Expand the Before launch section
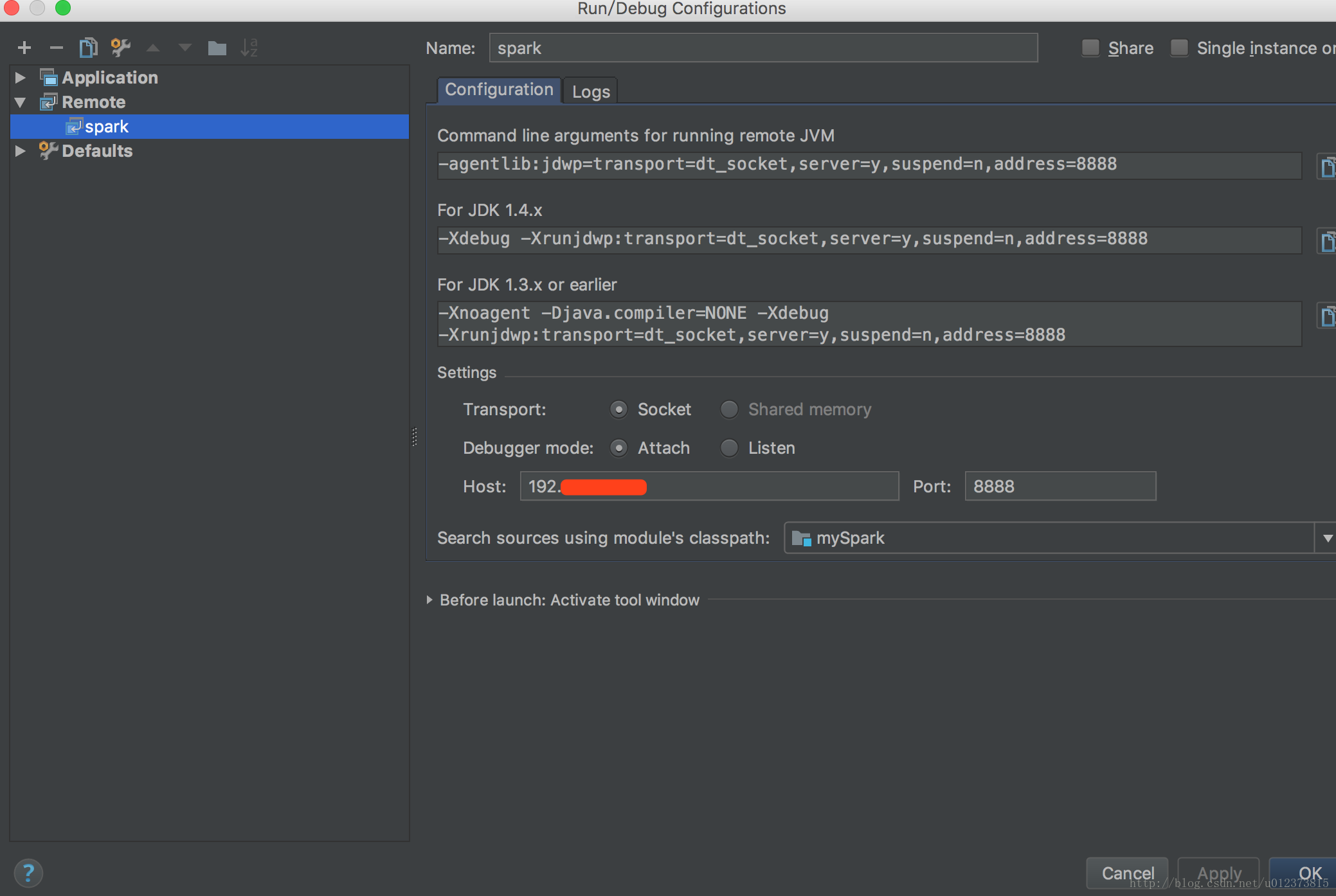Screen dimensions: 1336x896 [x=429, y=599]
